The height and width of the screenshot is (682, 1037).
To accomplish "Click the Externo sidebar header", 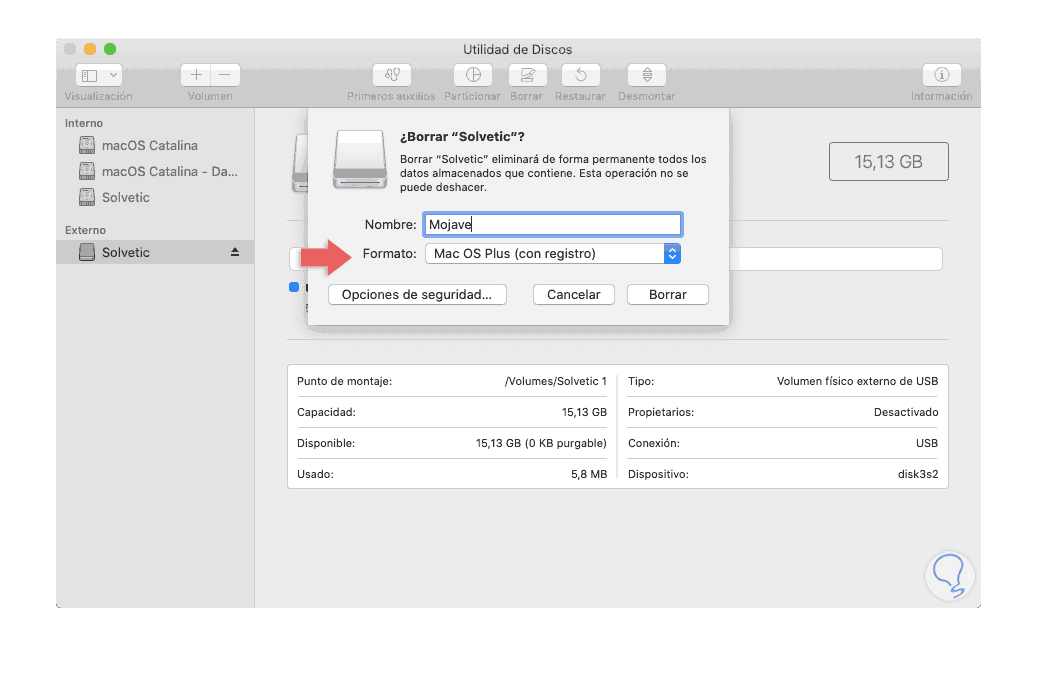I will point(85,230).
